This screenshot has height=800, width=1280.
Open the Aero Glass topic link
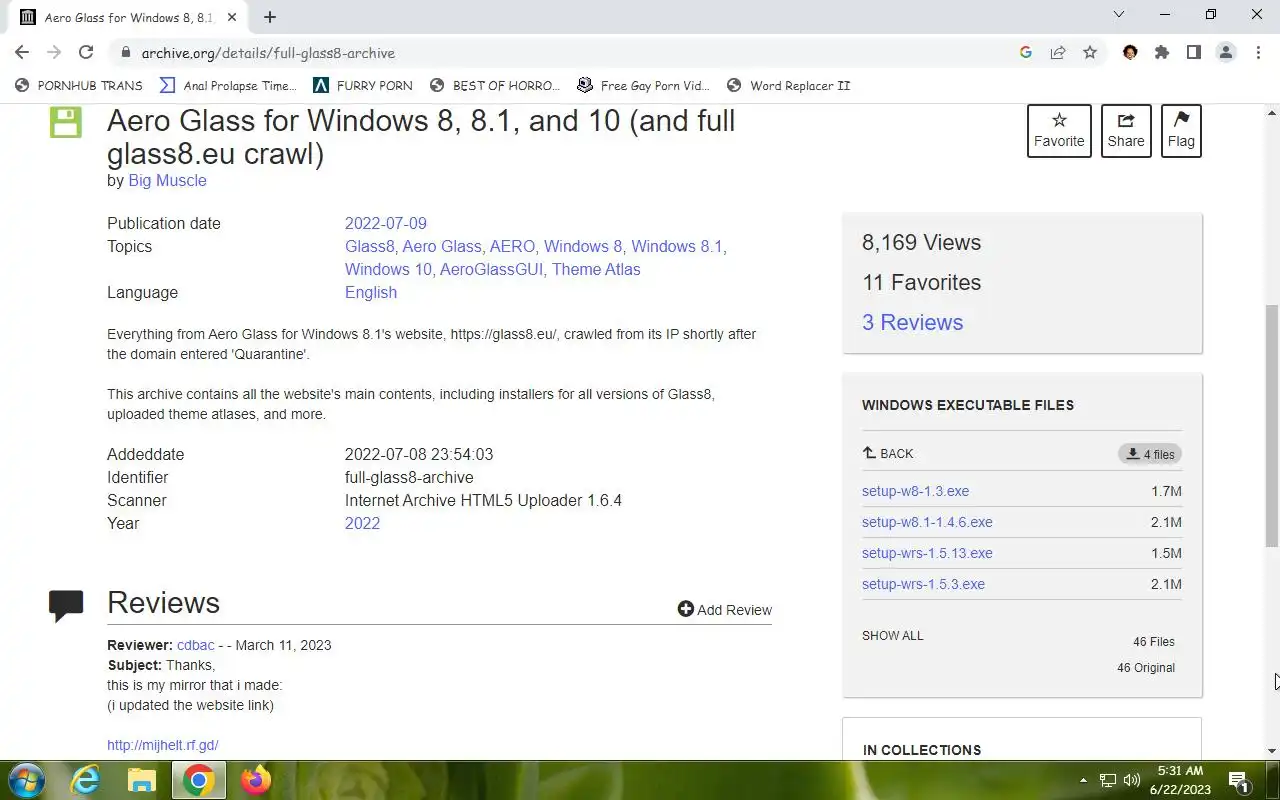click(x=442, y=246)
